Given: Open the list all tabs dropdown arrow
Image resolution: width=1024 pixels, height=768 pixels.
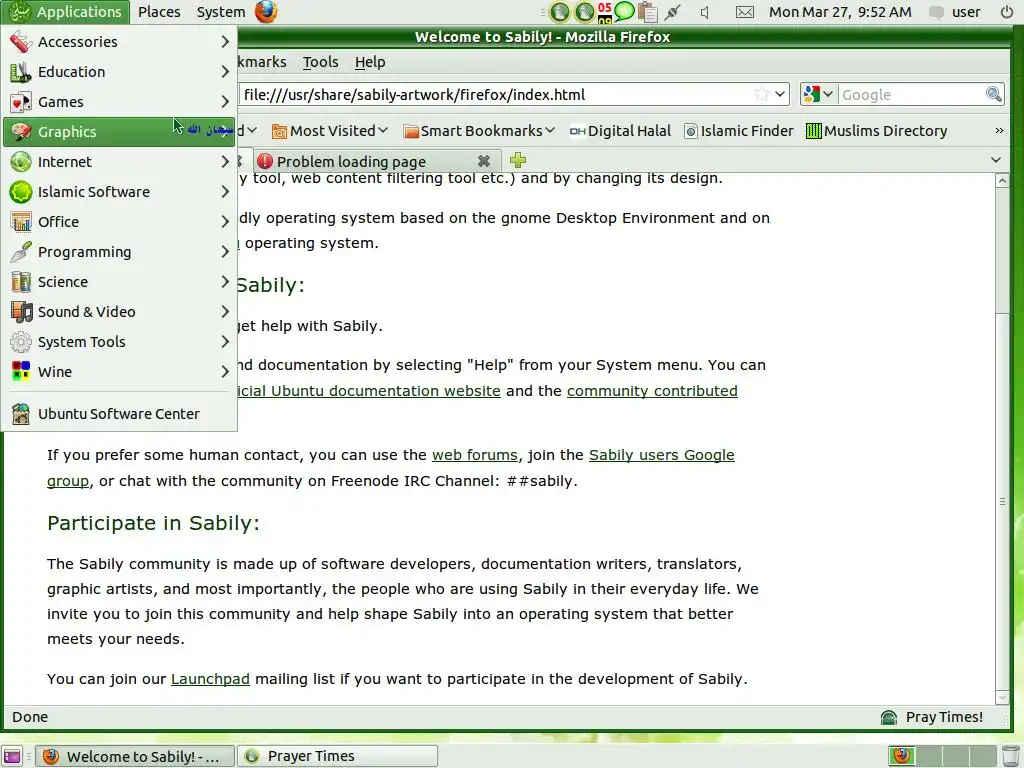Looking at the screenshot, I should pyautogui.click(x=996, y=160).
